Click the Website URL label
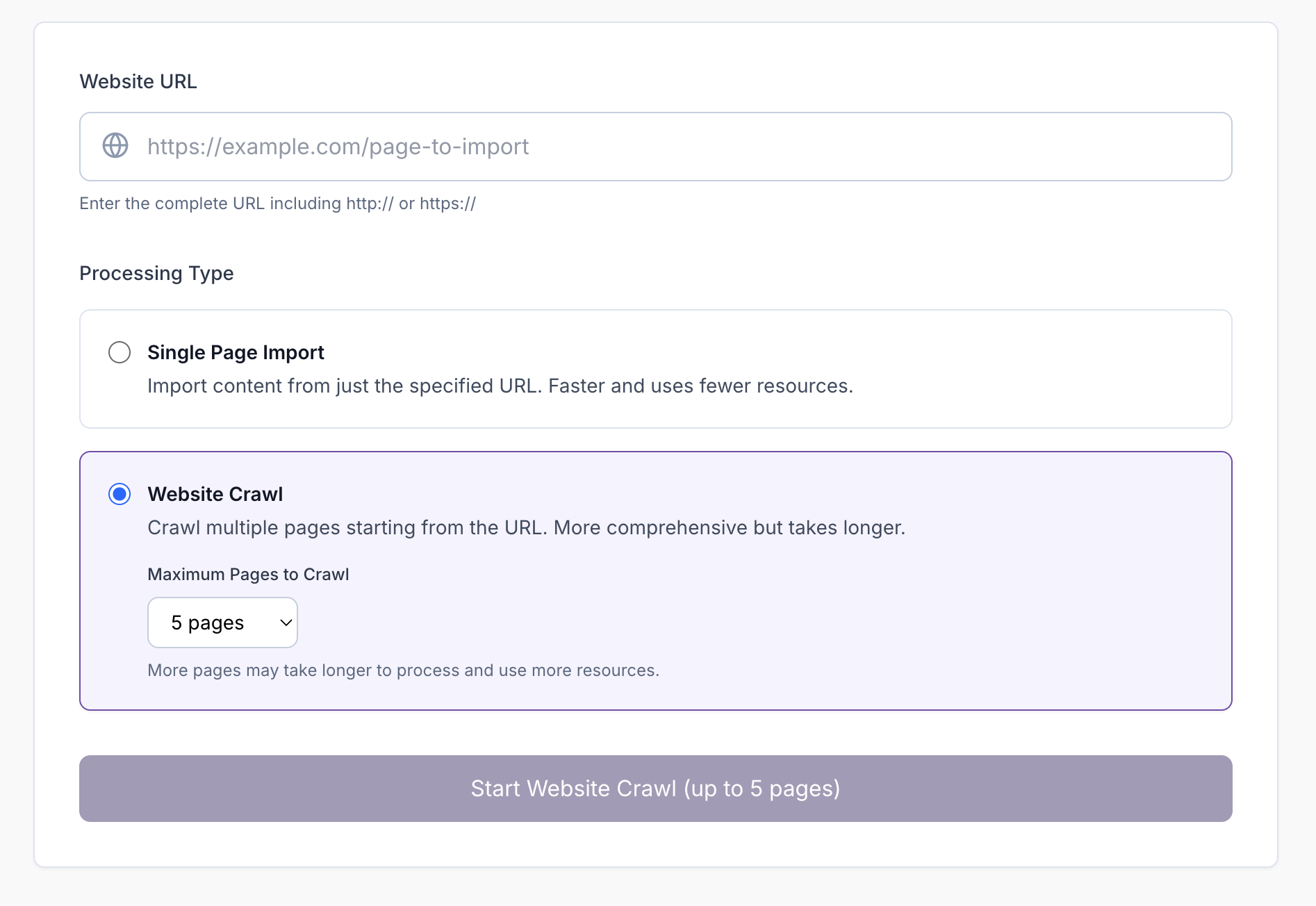Viewport: 1316px width, 906px height. pos(138,81)
